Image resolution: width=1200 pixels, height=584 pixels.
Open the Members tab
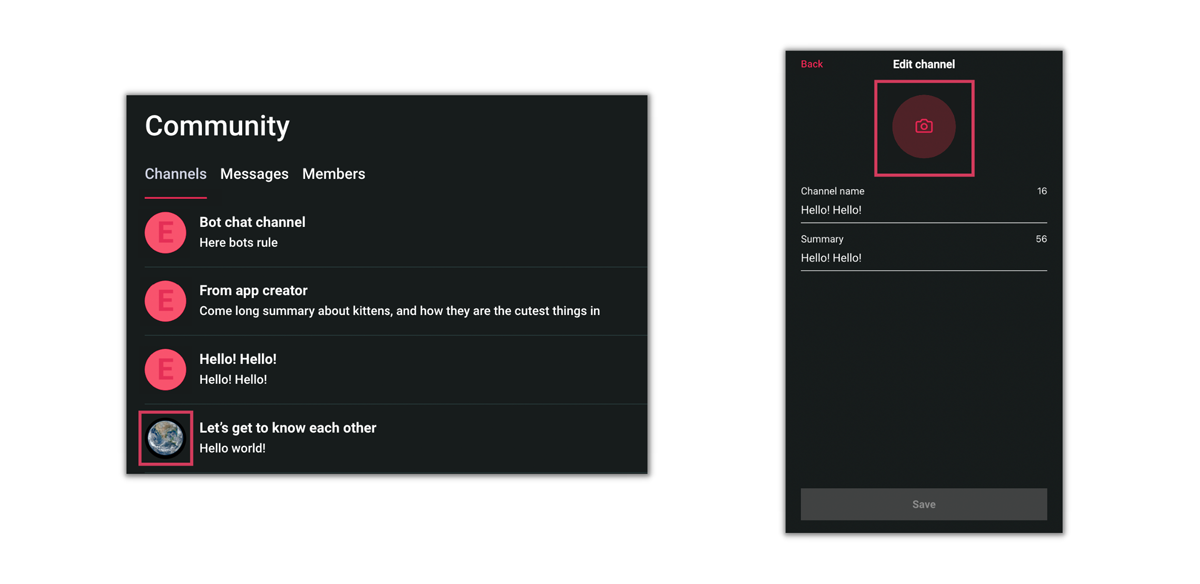click(x=334, y=174)
